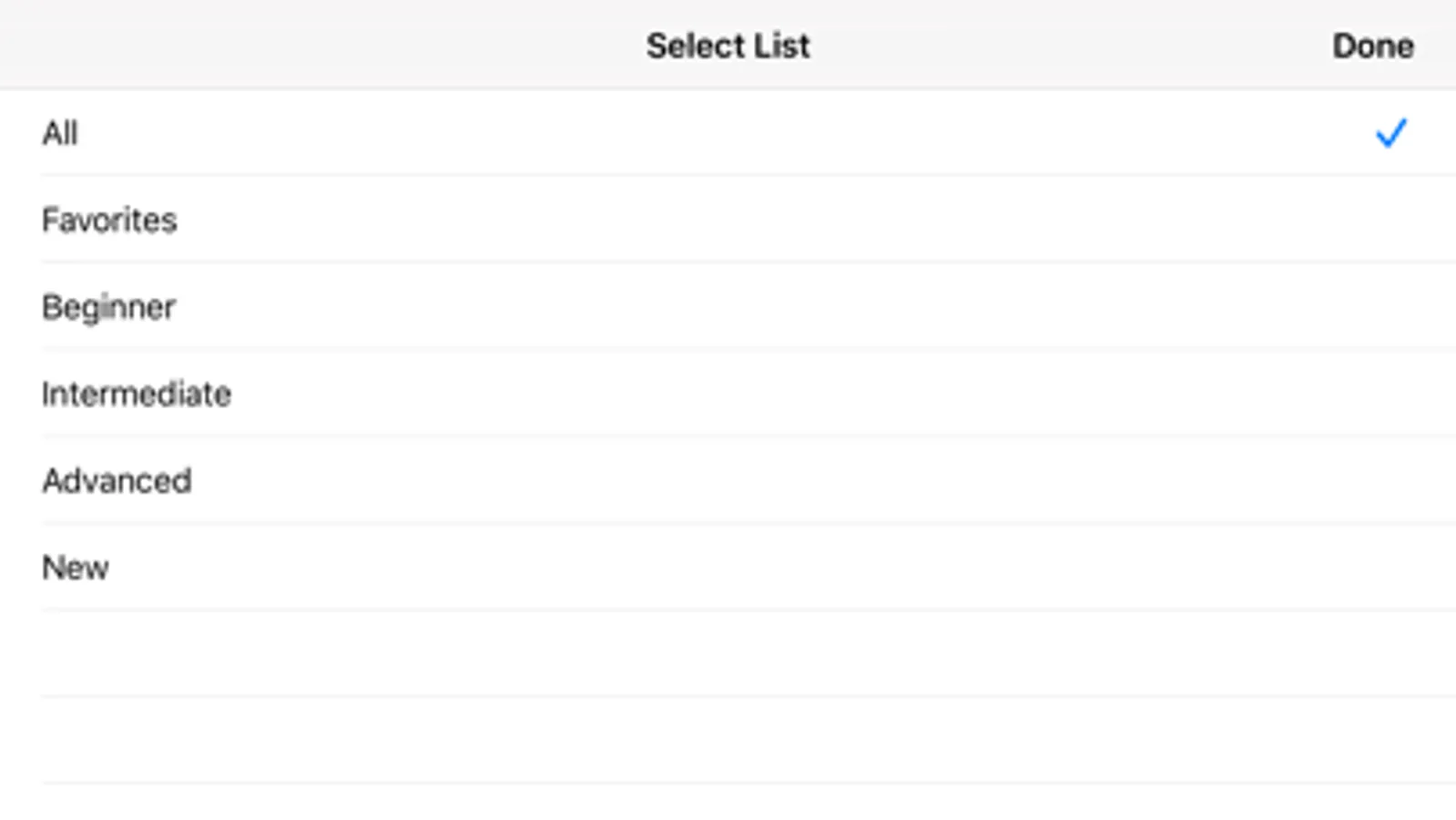Click the All text label

pos(60,133)
